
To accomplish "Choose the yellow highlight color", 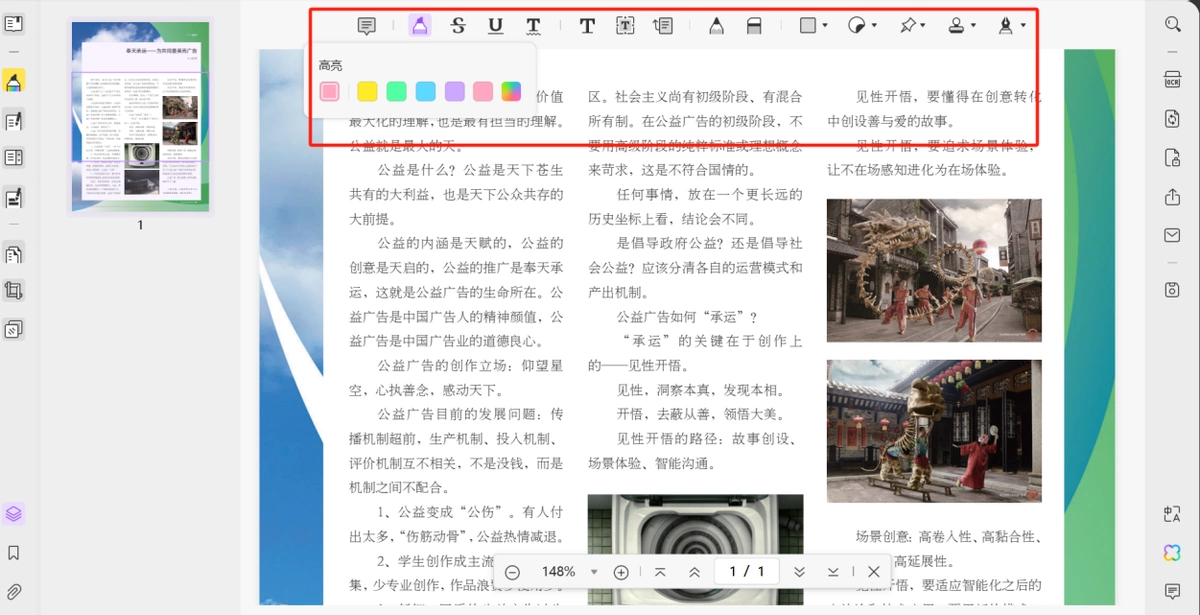I will click(x=367, y=92).
